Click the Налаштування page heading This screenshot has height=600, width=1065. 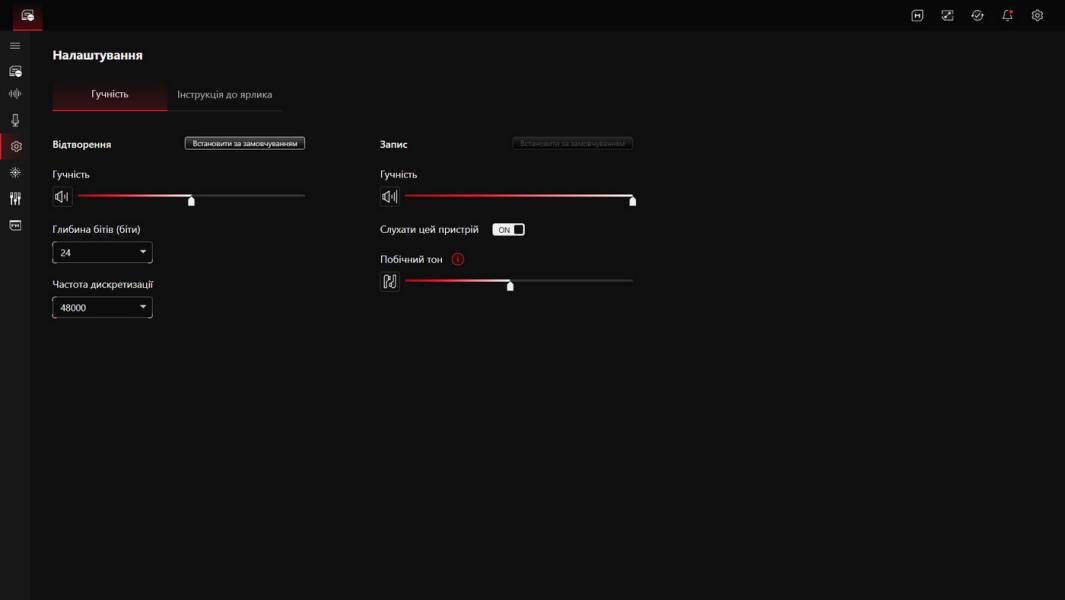click(x=98, y=55)
